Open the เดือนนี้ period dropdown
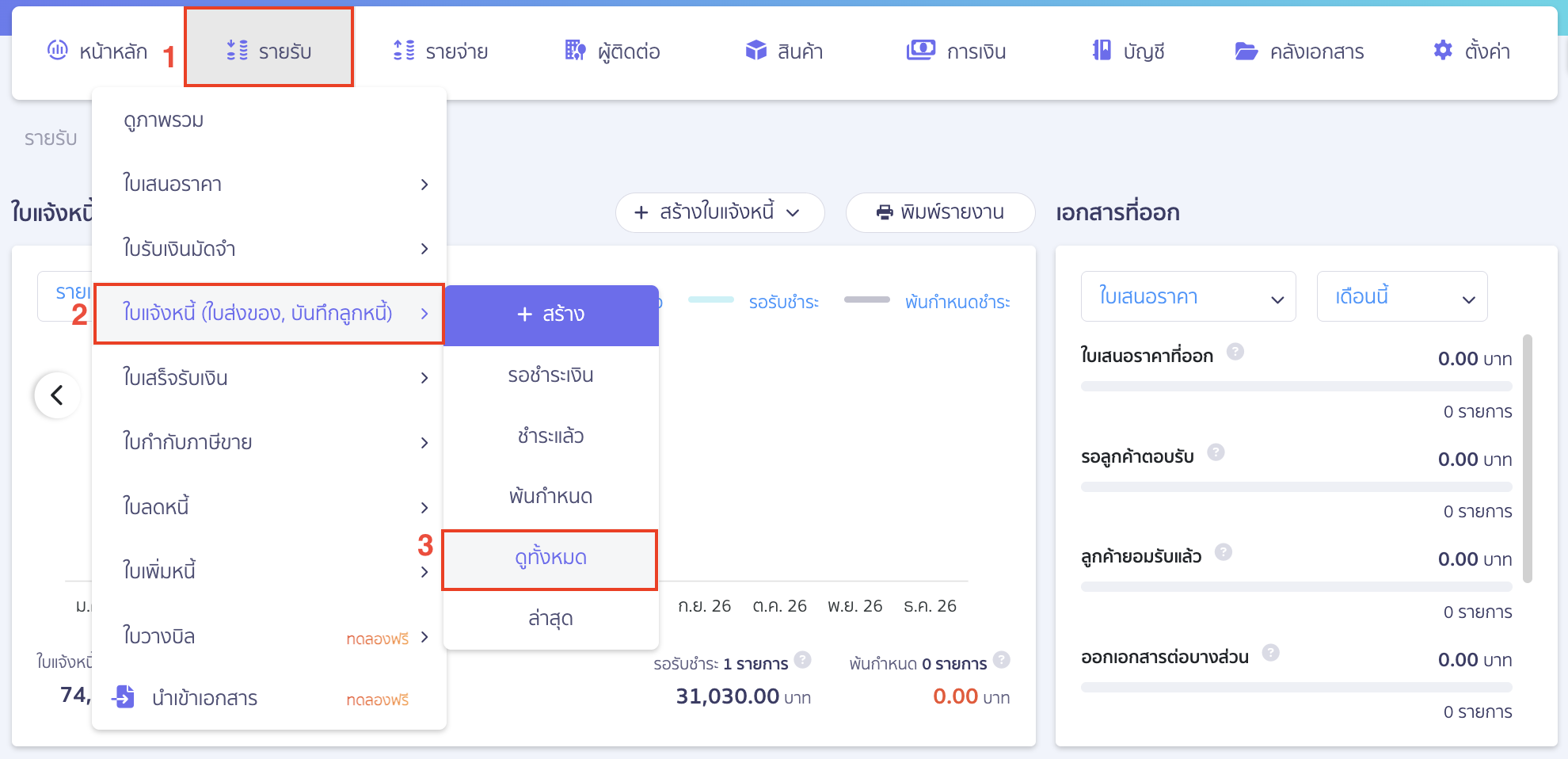1568x759 pixels. [1402, 296]
